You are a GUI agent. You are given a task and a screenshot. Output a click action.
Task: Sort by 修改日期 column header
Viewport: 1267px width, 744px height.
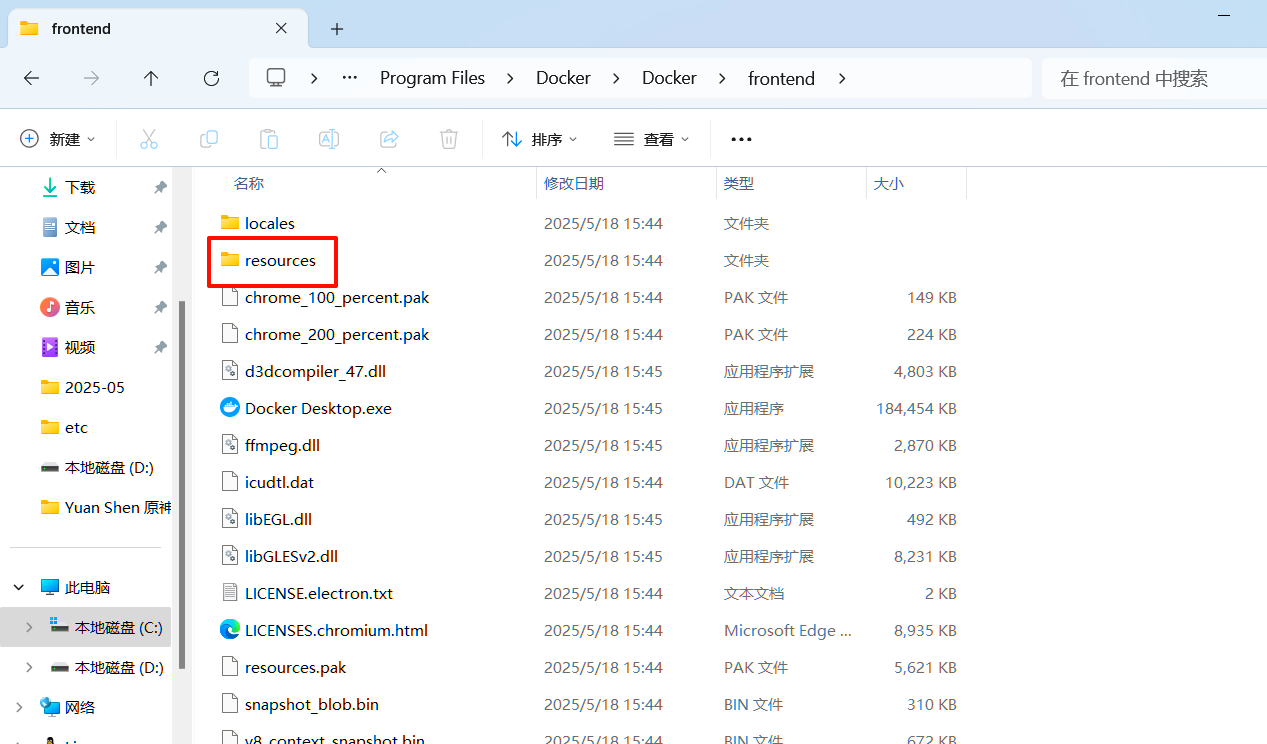[574, 184]
